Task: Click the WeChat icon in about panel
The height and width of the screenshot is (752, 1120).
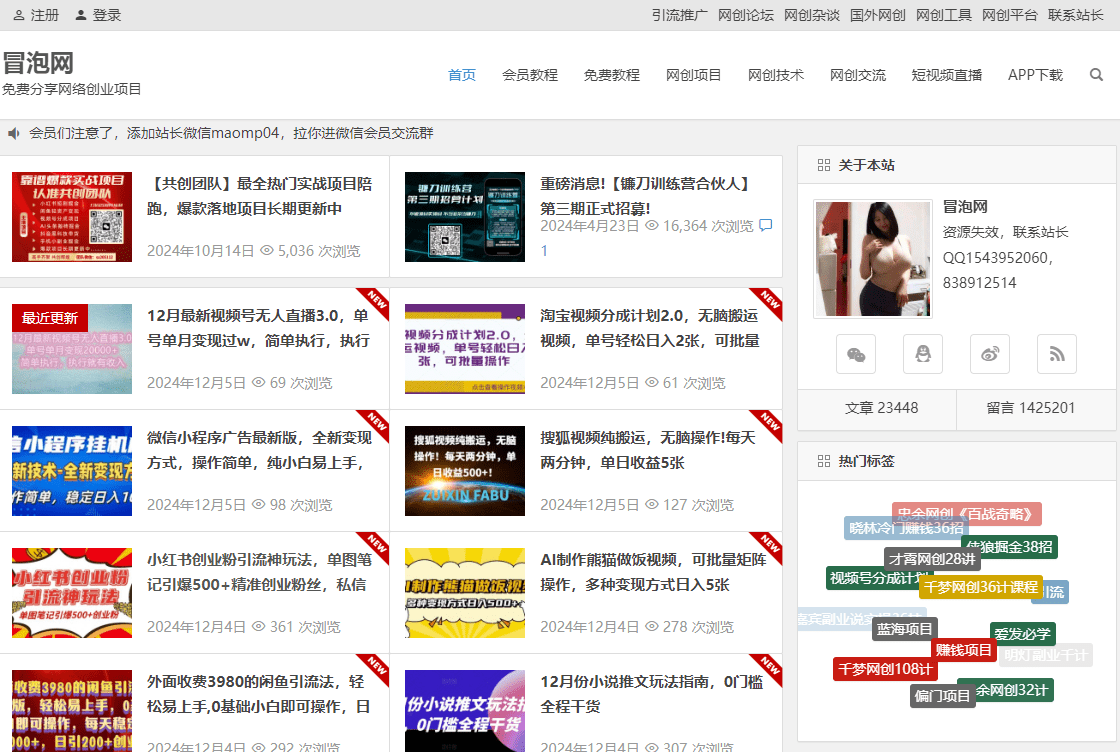Action: point(856,354)
